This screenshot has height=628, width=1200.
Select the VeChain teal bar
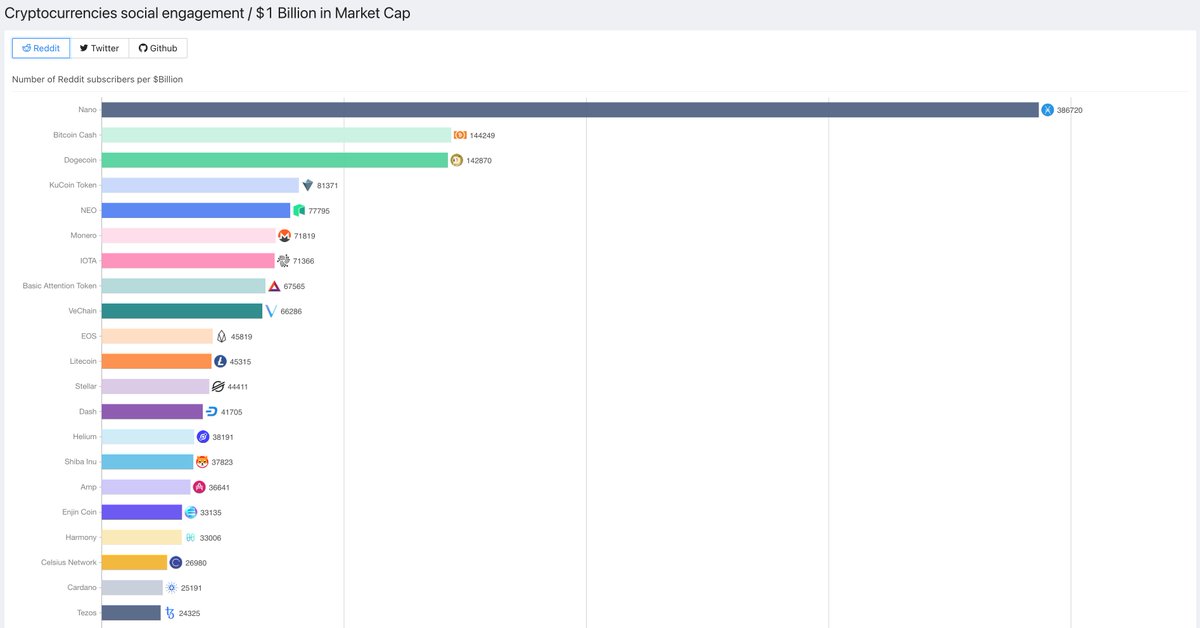(182, 311)
